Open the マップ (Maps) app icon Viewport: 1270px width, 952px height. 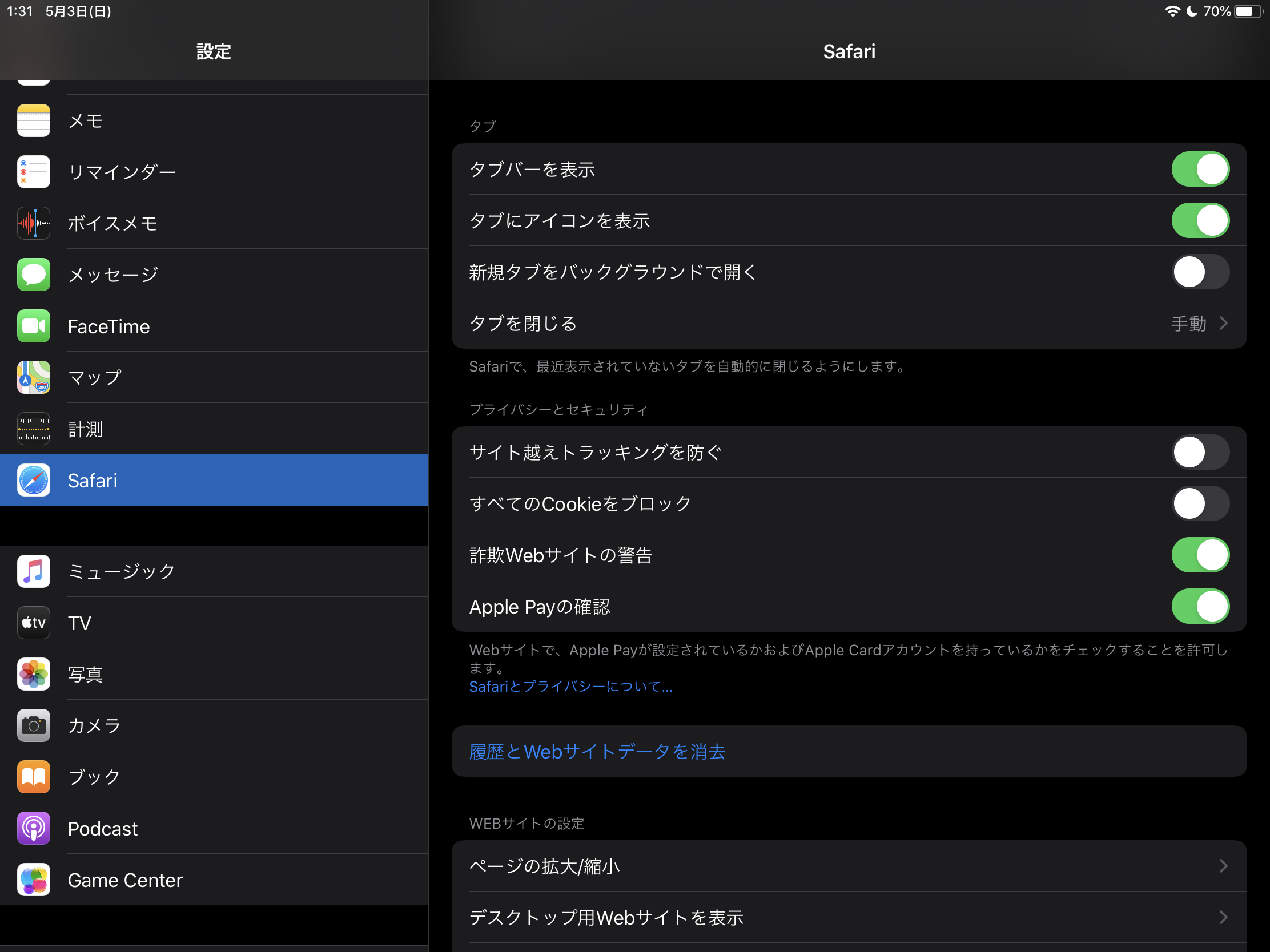[x=33, y=377]
